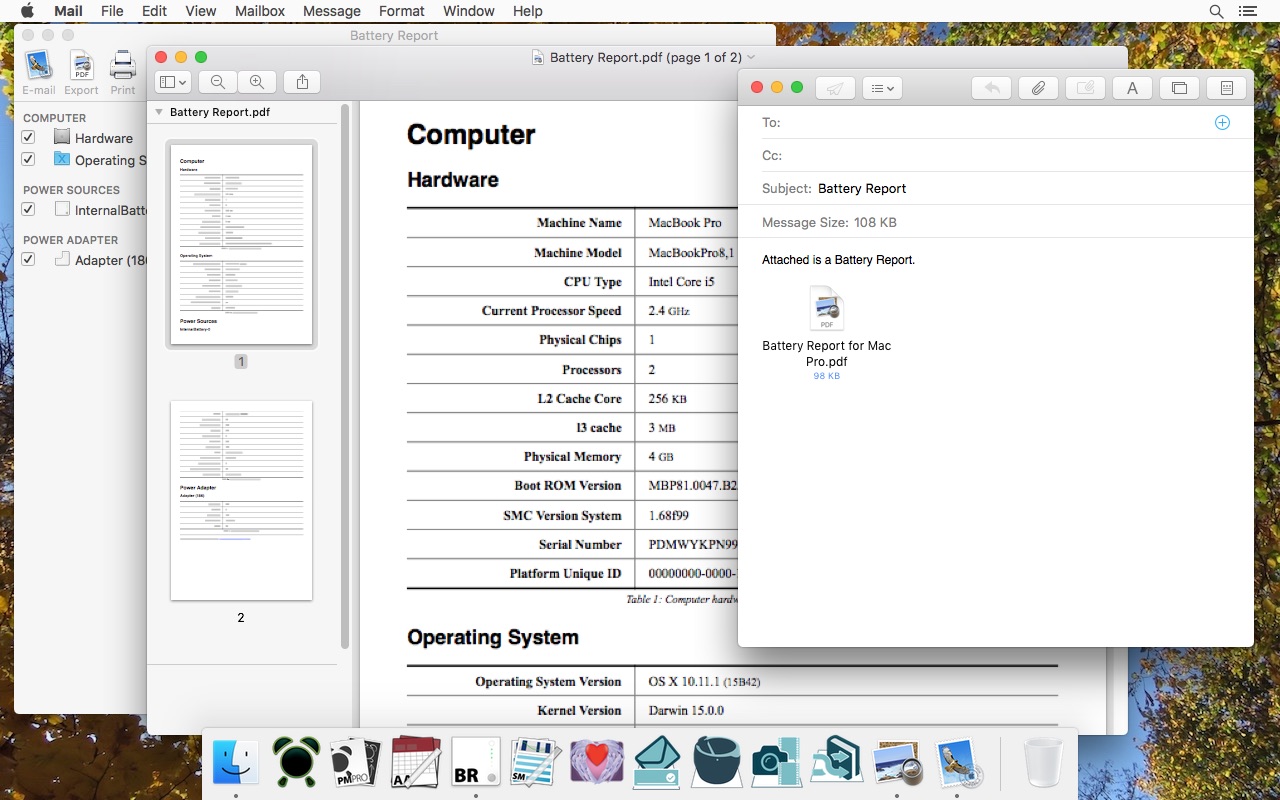Send the message with paper plane button

click(x=835, y=88)
